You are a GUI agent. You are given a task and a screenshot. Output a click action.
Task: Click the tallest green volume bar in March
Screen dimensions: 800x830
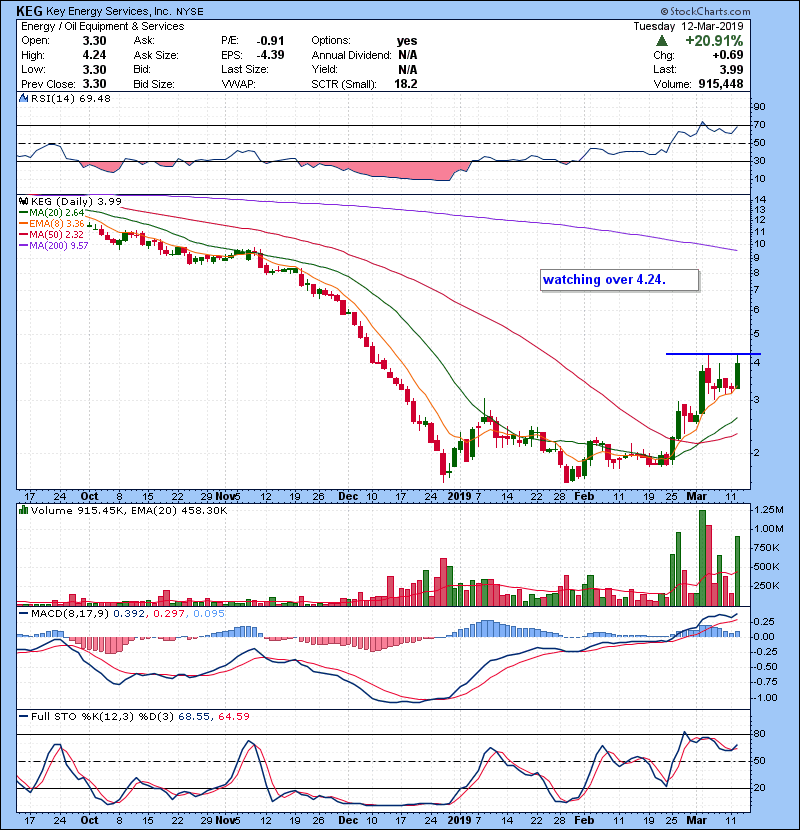pos(703,558)
